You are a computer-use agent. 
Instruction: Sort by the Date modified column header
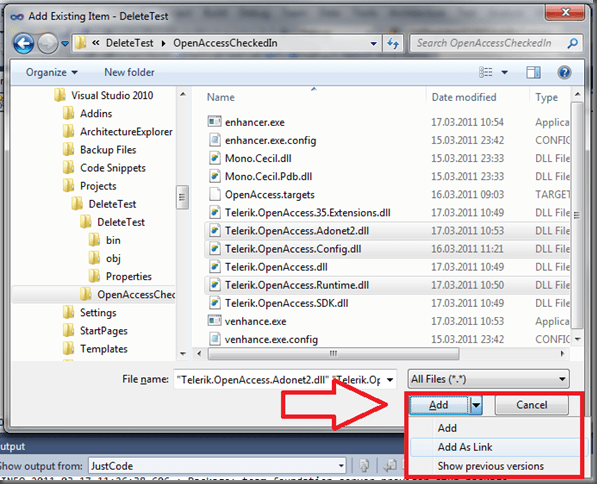point(464,97)
